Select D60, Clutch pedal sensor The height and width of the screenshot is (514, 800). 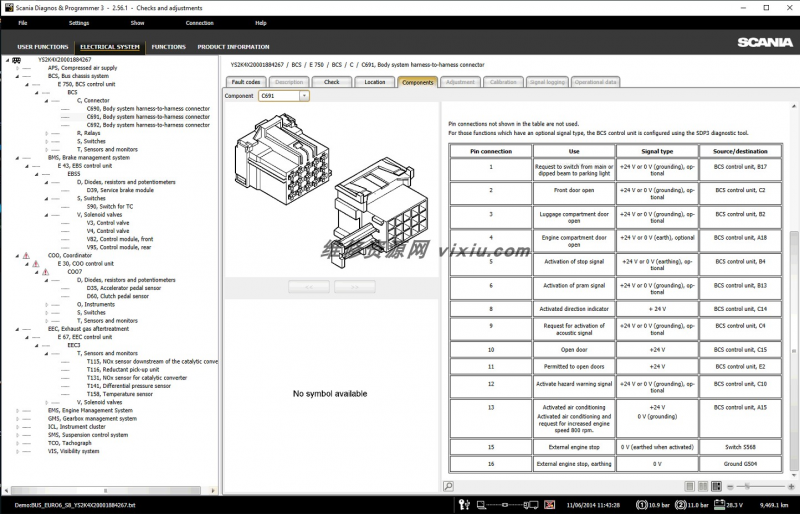click(x=118, y=296)
